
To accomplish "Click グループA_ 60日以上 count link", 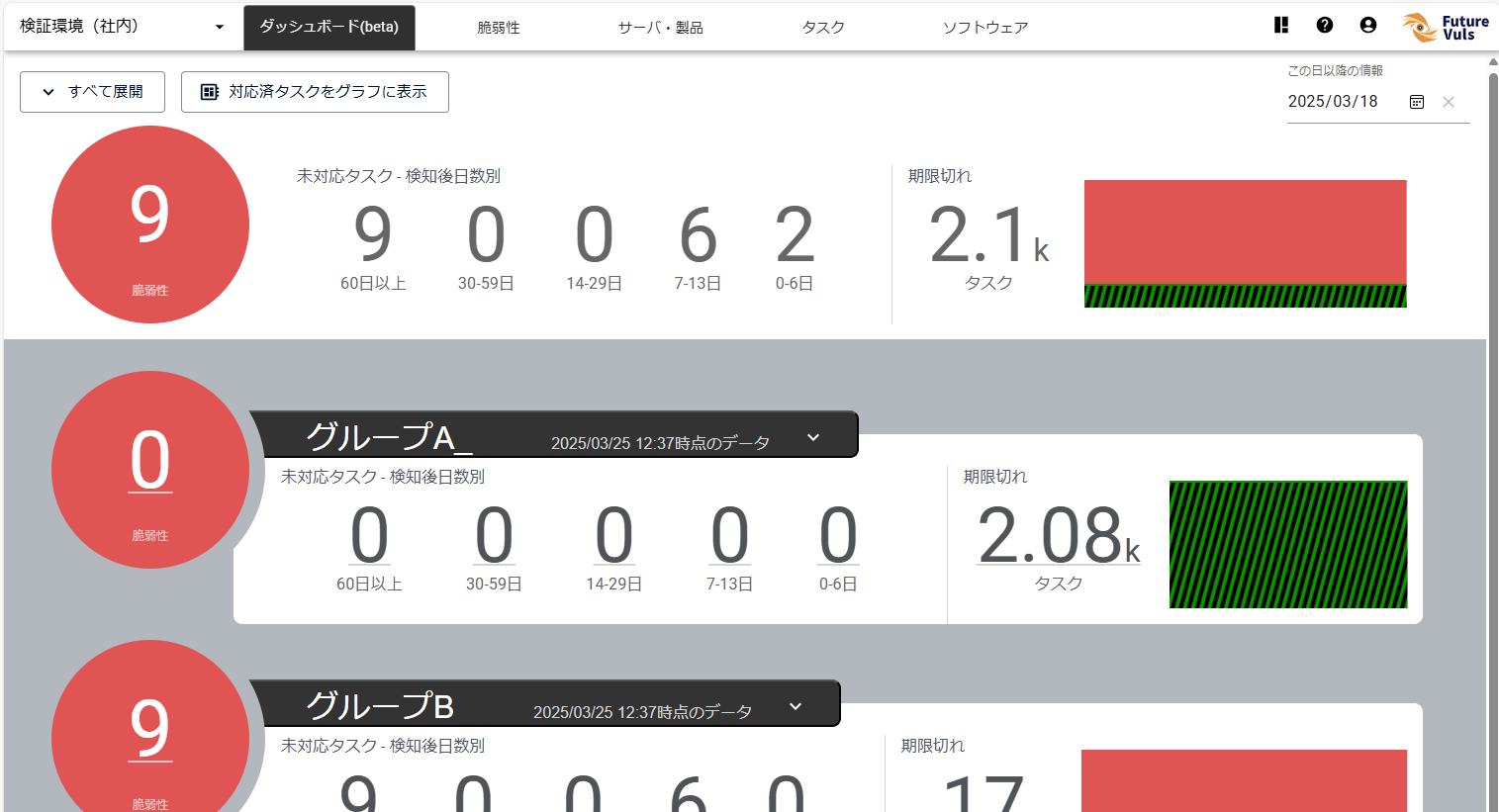I will [x=369, y=535].
